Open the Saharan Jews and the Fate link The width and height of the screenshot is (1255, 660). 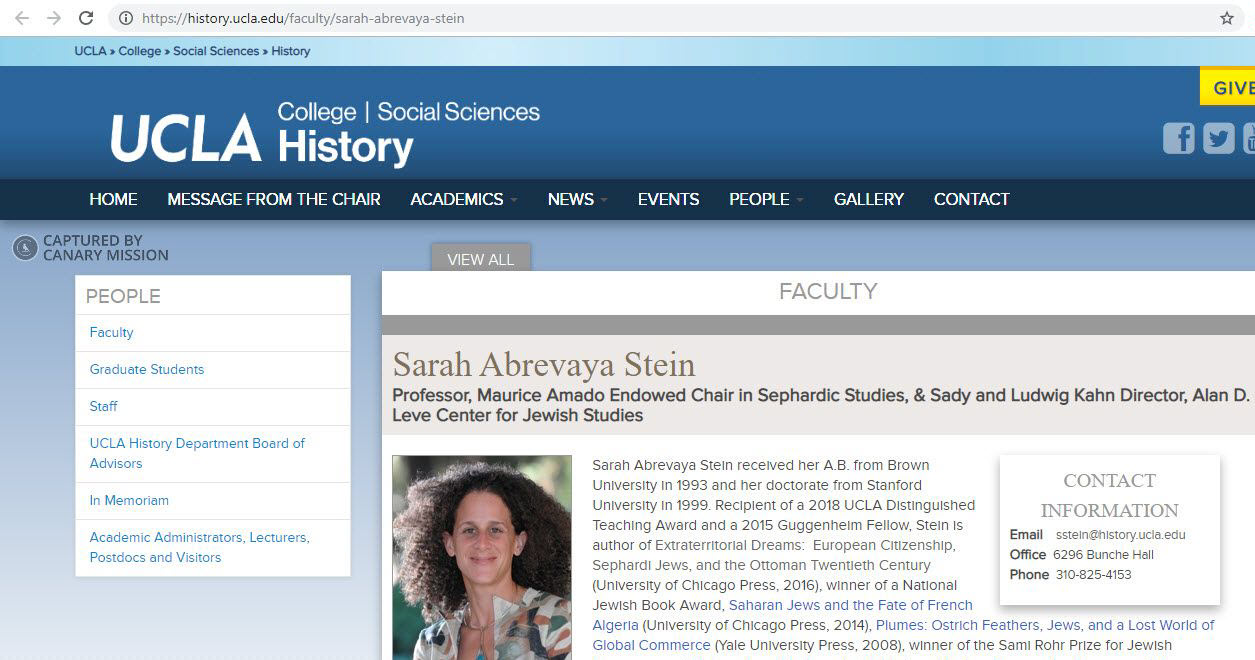[851, 605]
